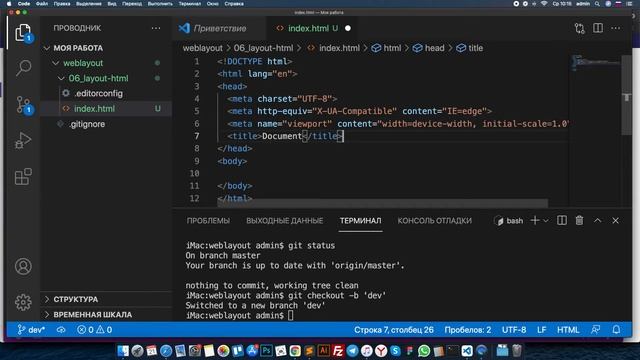The image size is (640, 360).
Task: Open the Source Control view
Action: pos(23,104)
